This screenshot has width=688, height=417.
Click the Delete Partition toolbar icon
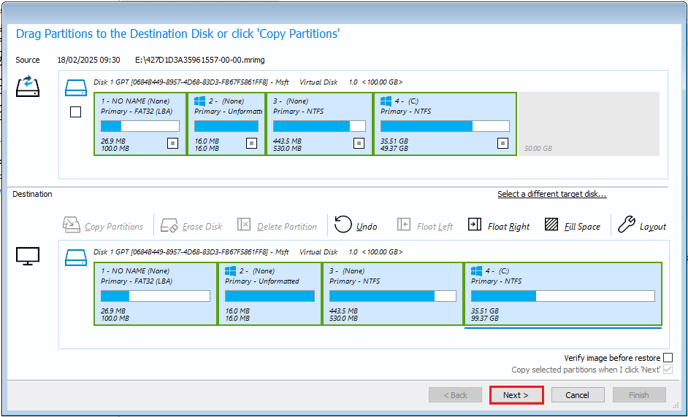pyautogui.click(x=245, y=226)
